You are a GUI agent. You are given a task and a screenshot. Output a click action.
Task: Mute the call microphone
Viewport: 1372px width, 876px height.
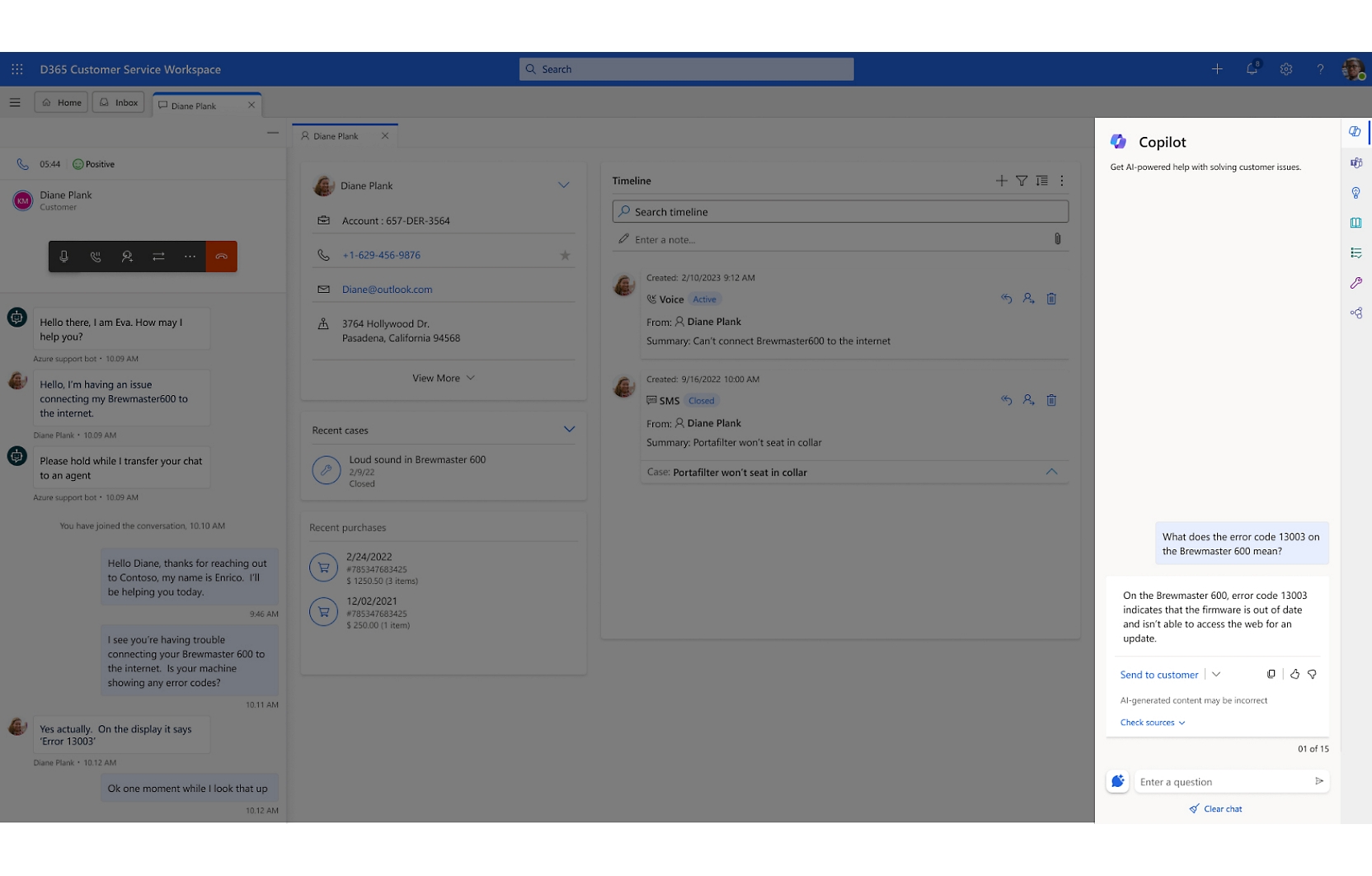click(64, 257)
